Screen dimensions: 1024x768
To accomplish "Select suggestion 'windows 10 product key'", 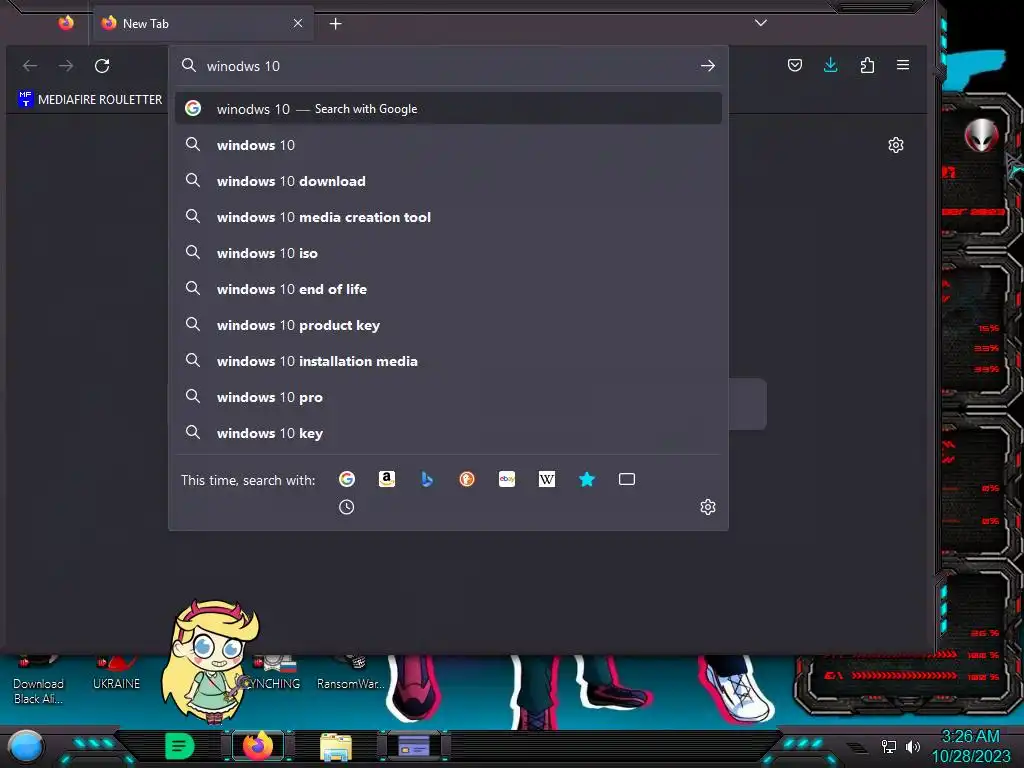I will pyautogui.click(x=448, y=325).
